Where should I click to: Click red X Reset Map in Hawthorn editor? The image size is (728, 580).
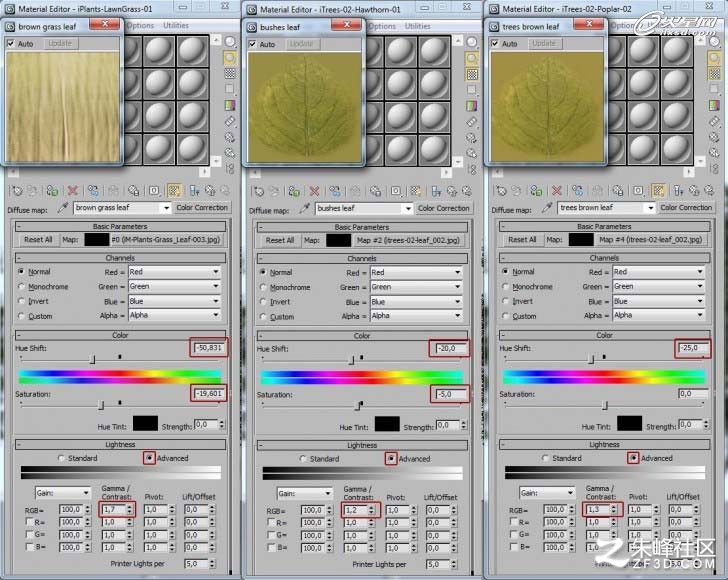pyautogui.click(x=314, y=191)
